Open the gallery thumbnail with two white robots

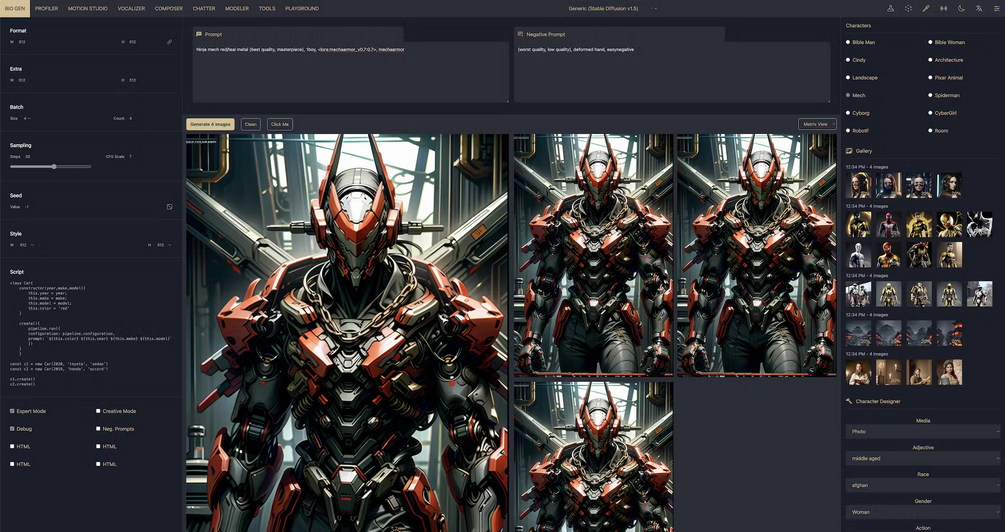pos(858,294)
